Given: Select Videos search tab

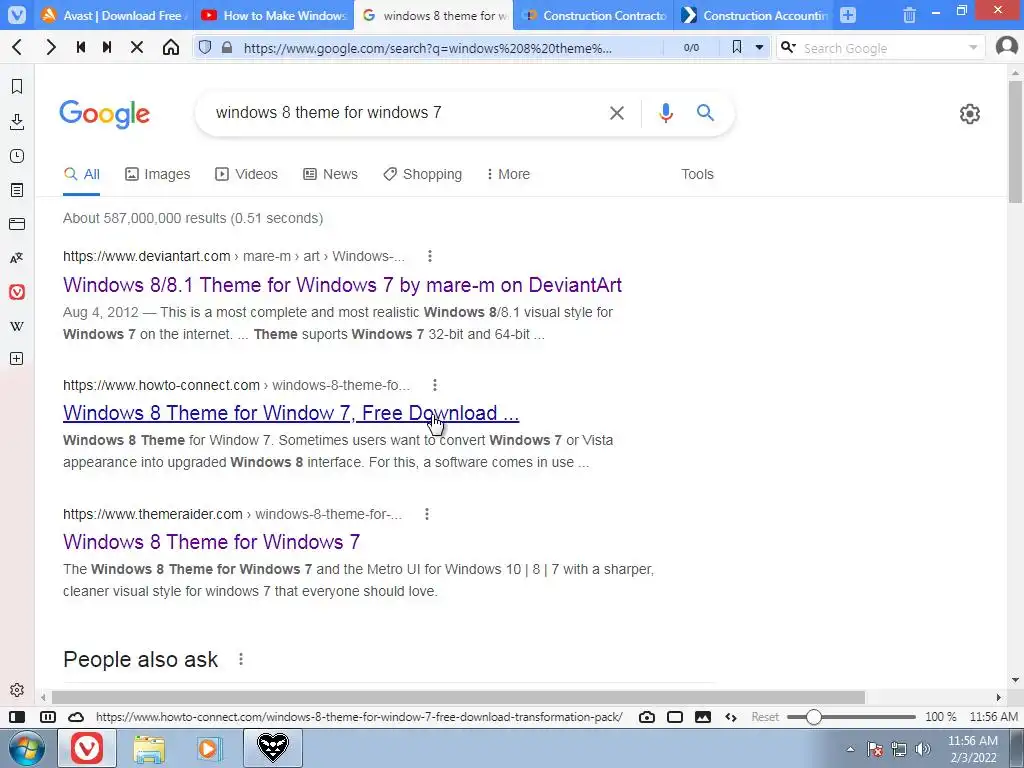Looking at the screenshot, I should 246,174.
